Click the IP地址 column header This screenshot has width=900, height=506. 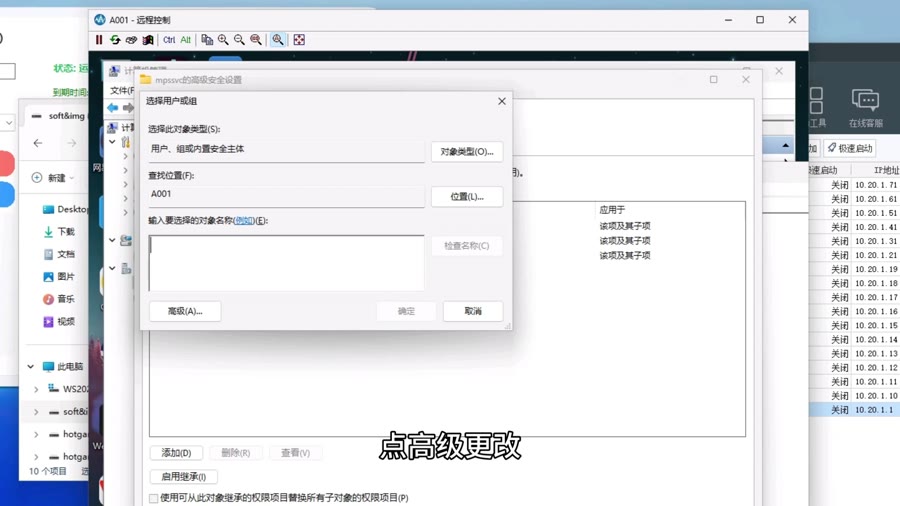886,170
